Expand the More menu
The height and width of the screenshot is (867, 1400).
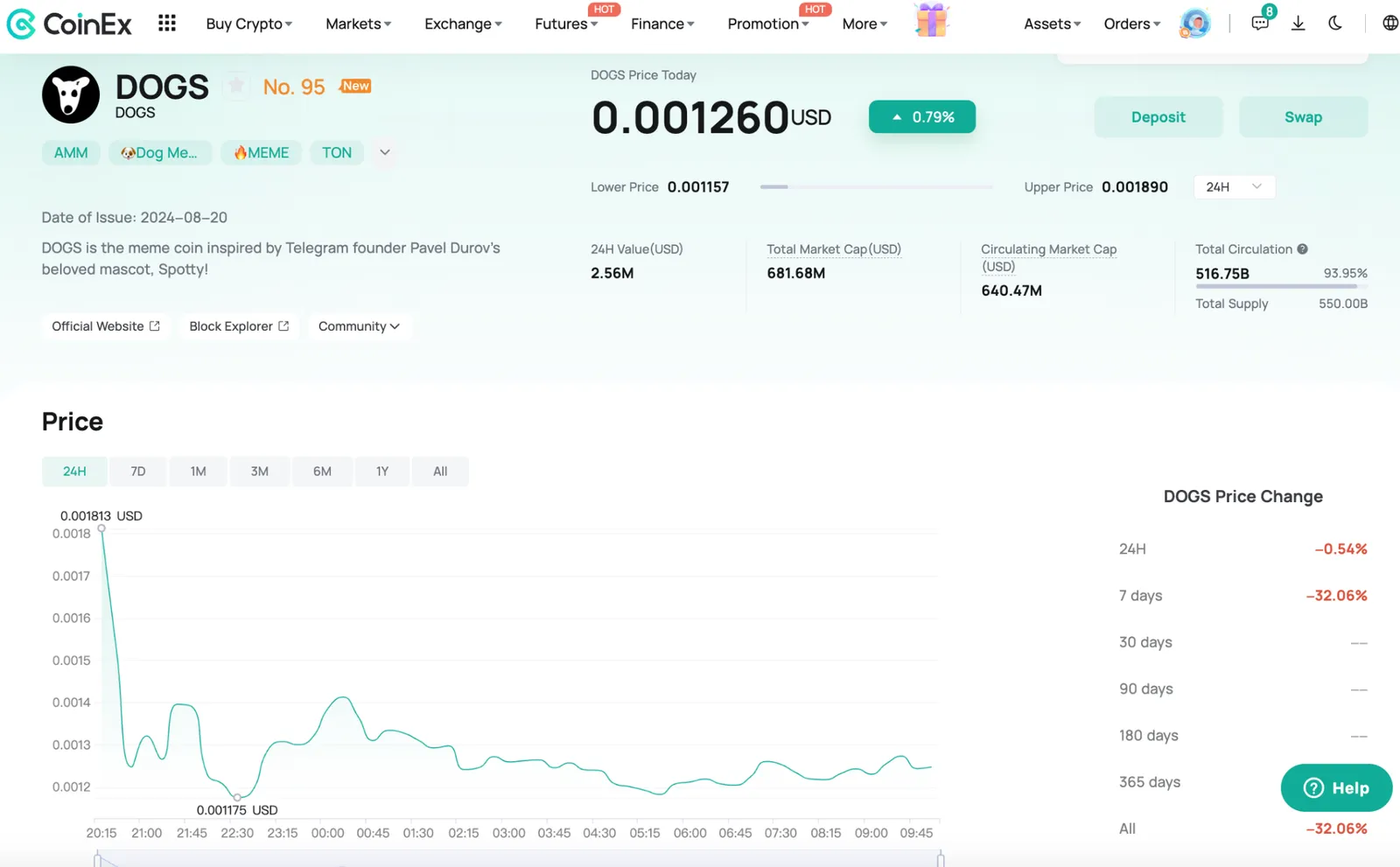(x=864, y=24)
